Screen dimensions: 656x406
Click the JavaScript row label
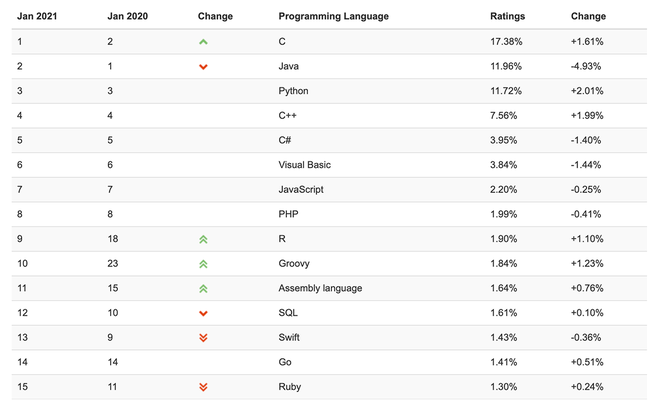point(301,190)
